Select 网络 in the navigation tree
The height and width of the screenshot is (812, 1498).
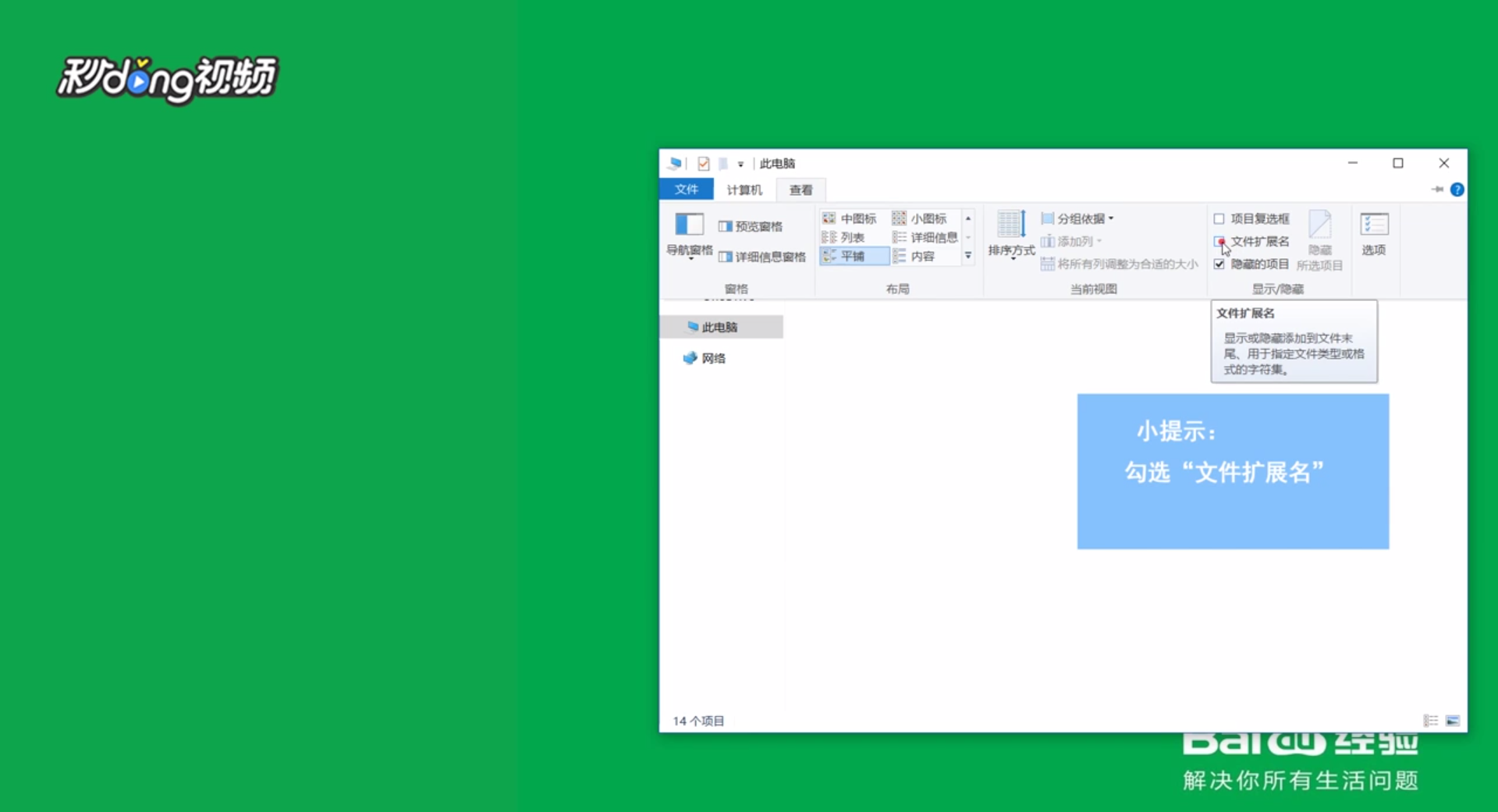[x=705, y=358]
